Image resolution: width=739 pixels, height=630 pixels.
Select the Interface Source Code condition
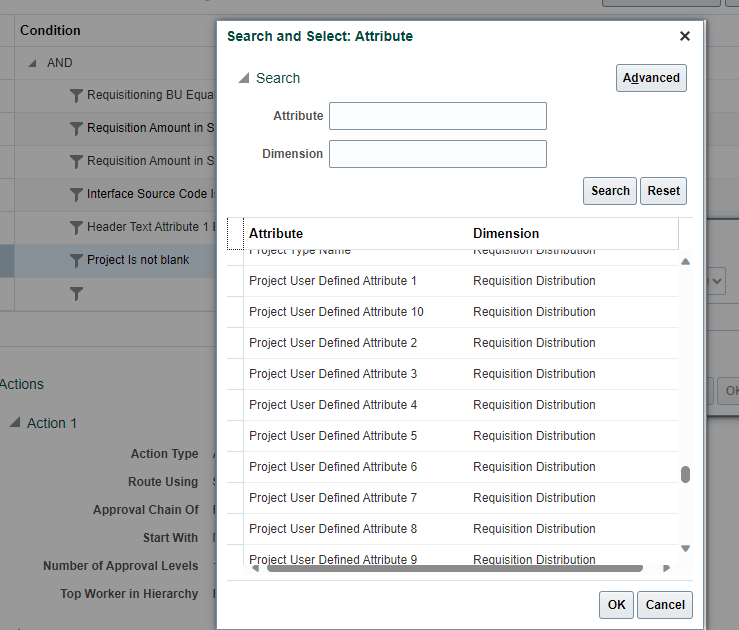pyautogui.click(x=151, y=194)
